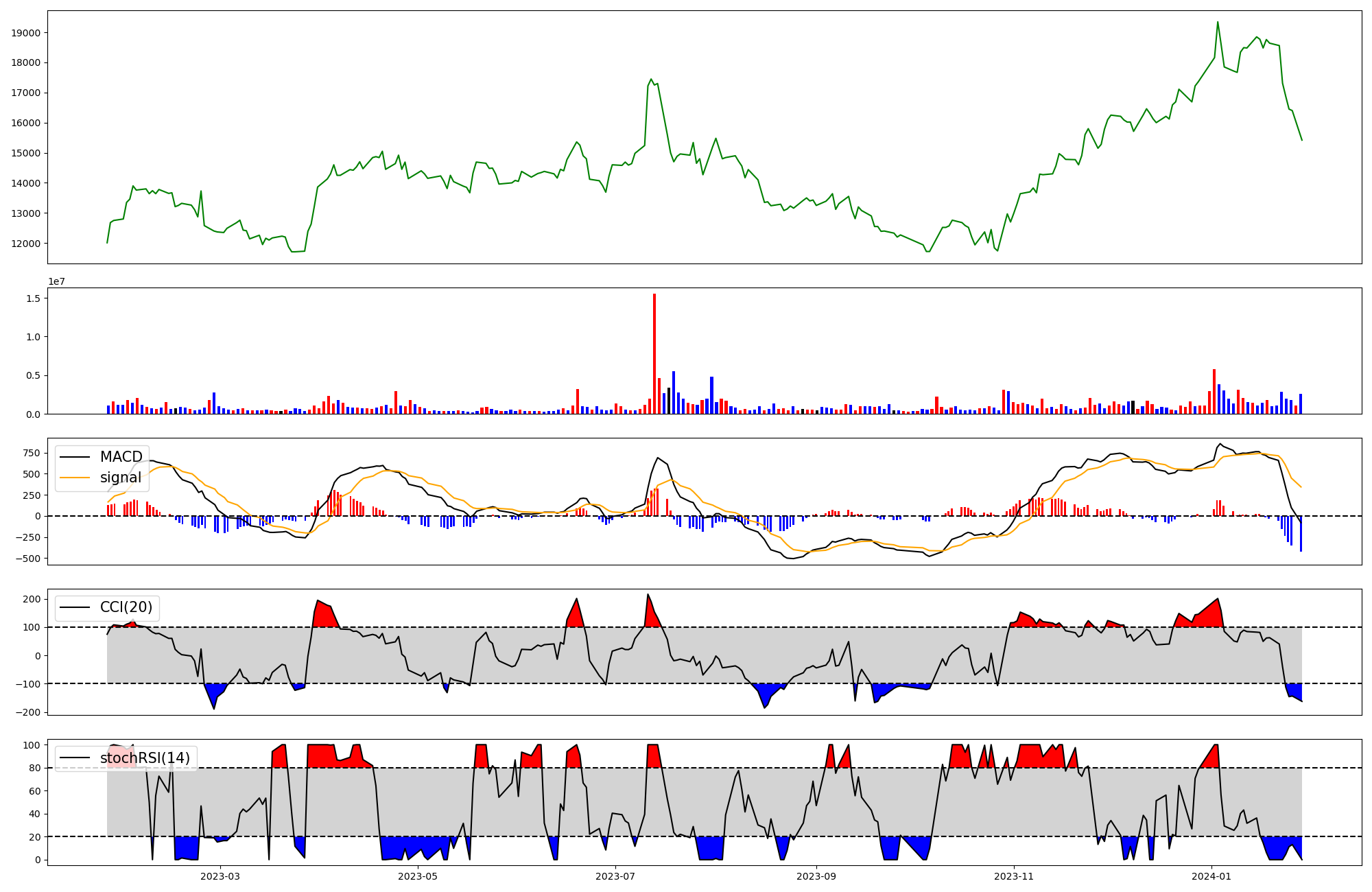Select the stochRSI(14) legend entry
Screen dimensions: 1372x892
pyautogui.click(x=145, y=758)
